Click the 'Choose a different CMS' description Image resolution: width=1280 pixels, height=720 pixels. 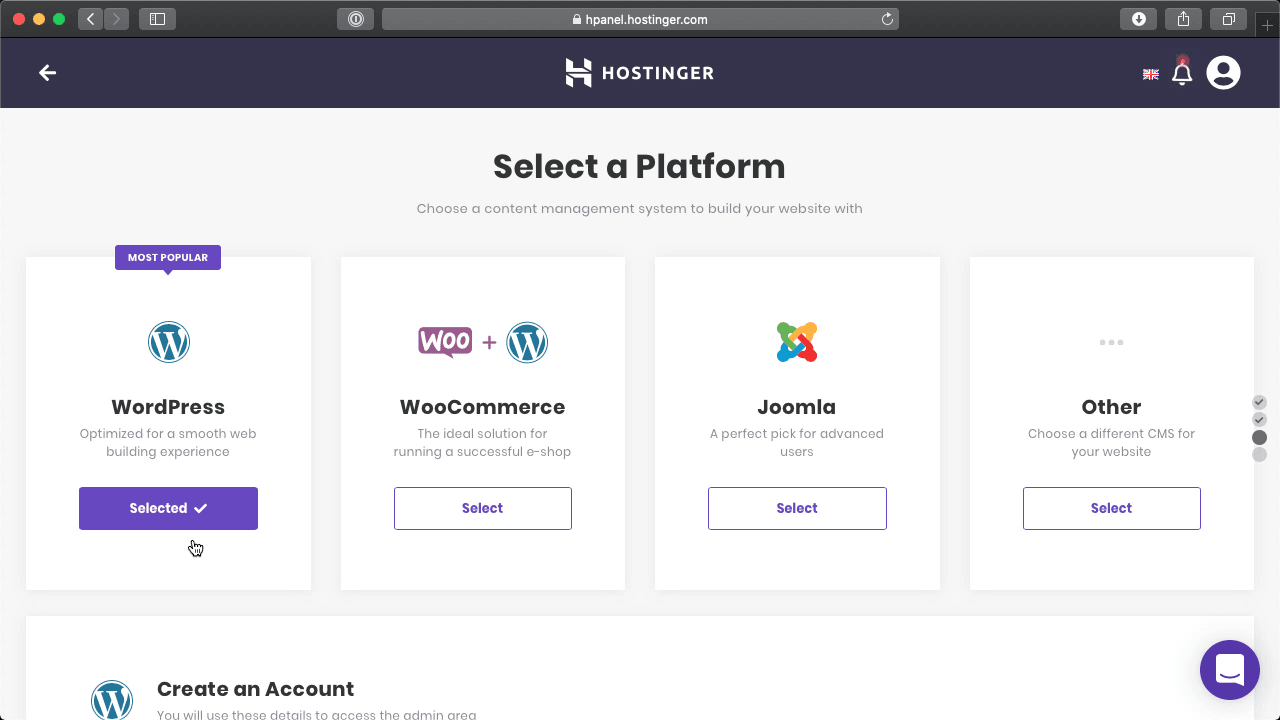[1111, 443]
